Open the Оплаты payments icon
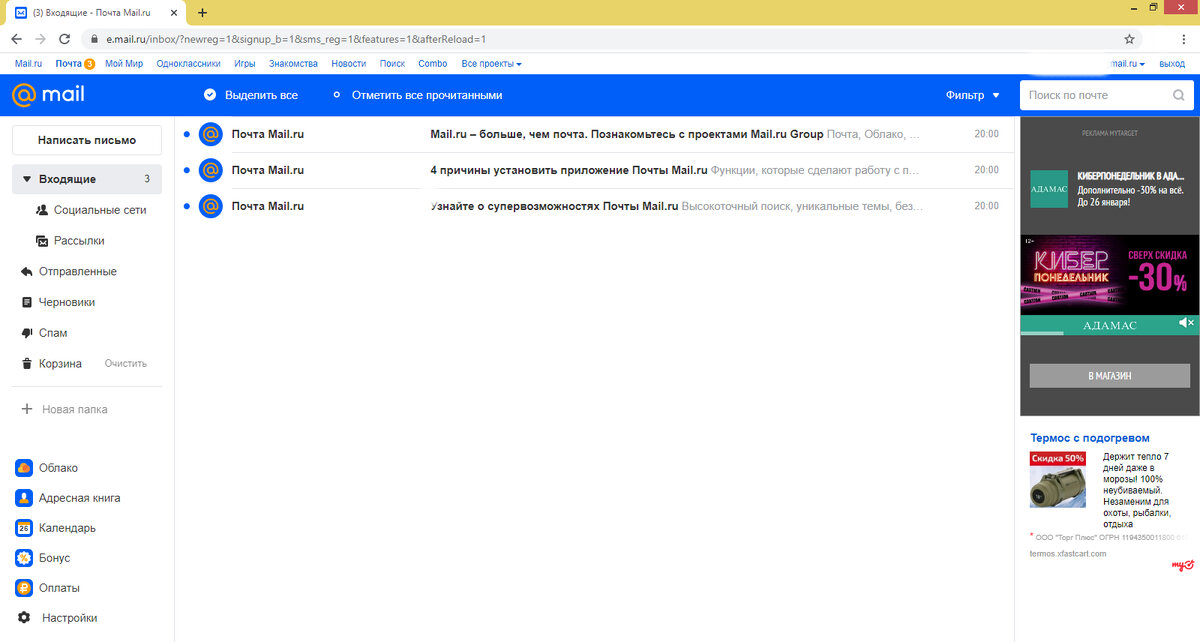1200x642 pixels. coord(24,588)
